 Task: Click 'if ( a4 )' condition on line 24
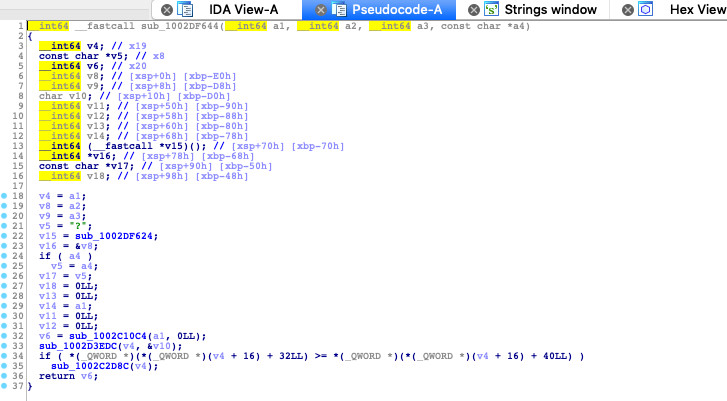click(x=65, y=256)
